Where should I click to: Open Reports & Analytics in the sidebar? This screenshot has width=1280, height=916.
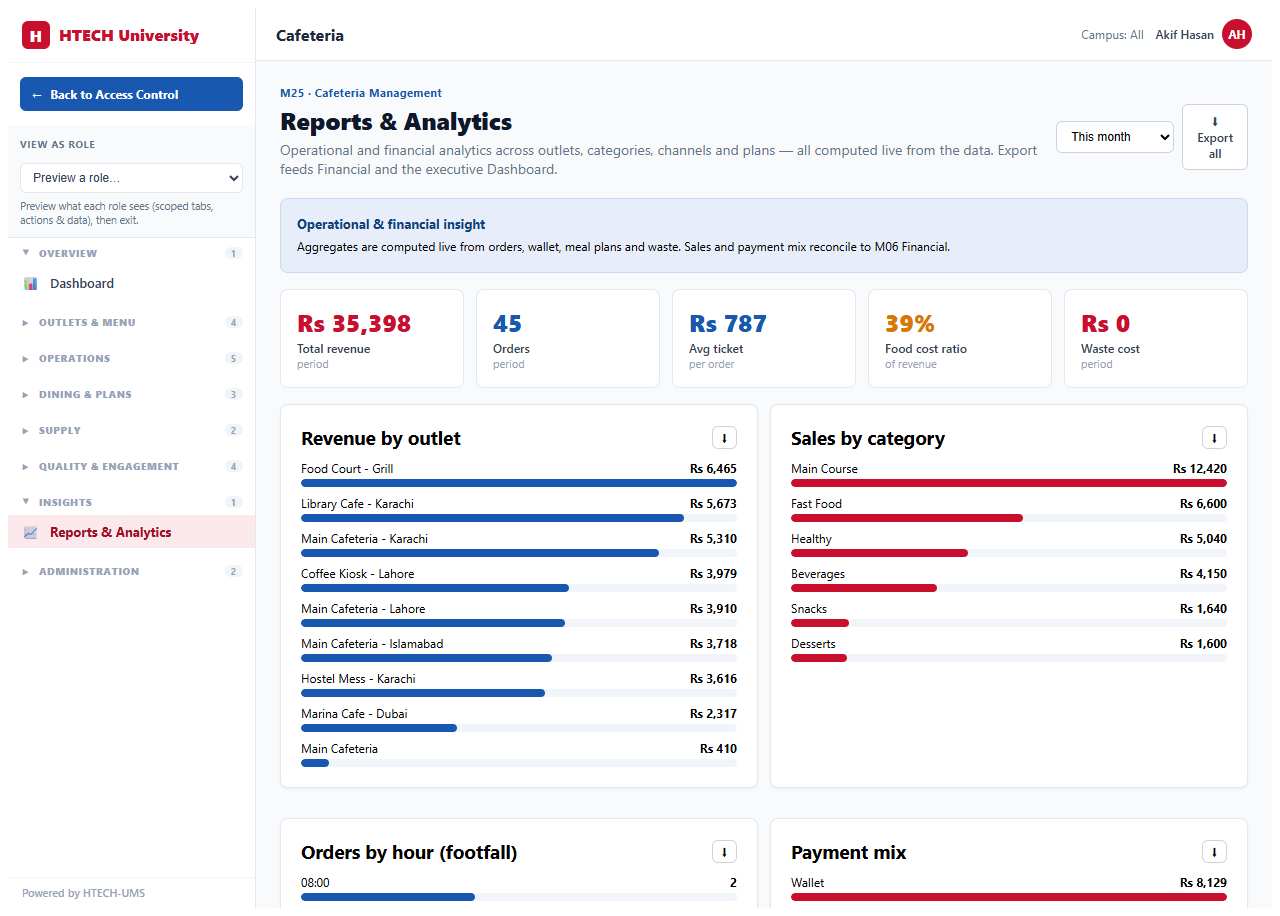(x=131, y=532)
